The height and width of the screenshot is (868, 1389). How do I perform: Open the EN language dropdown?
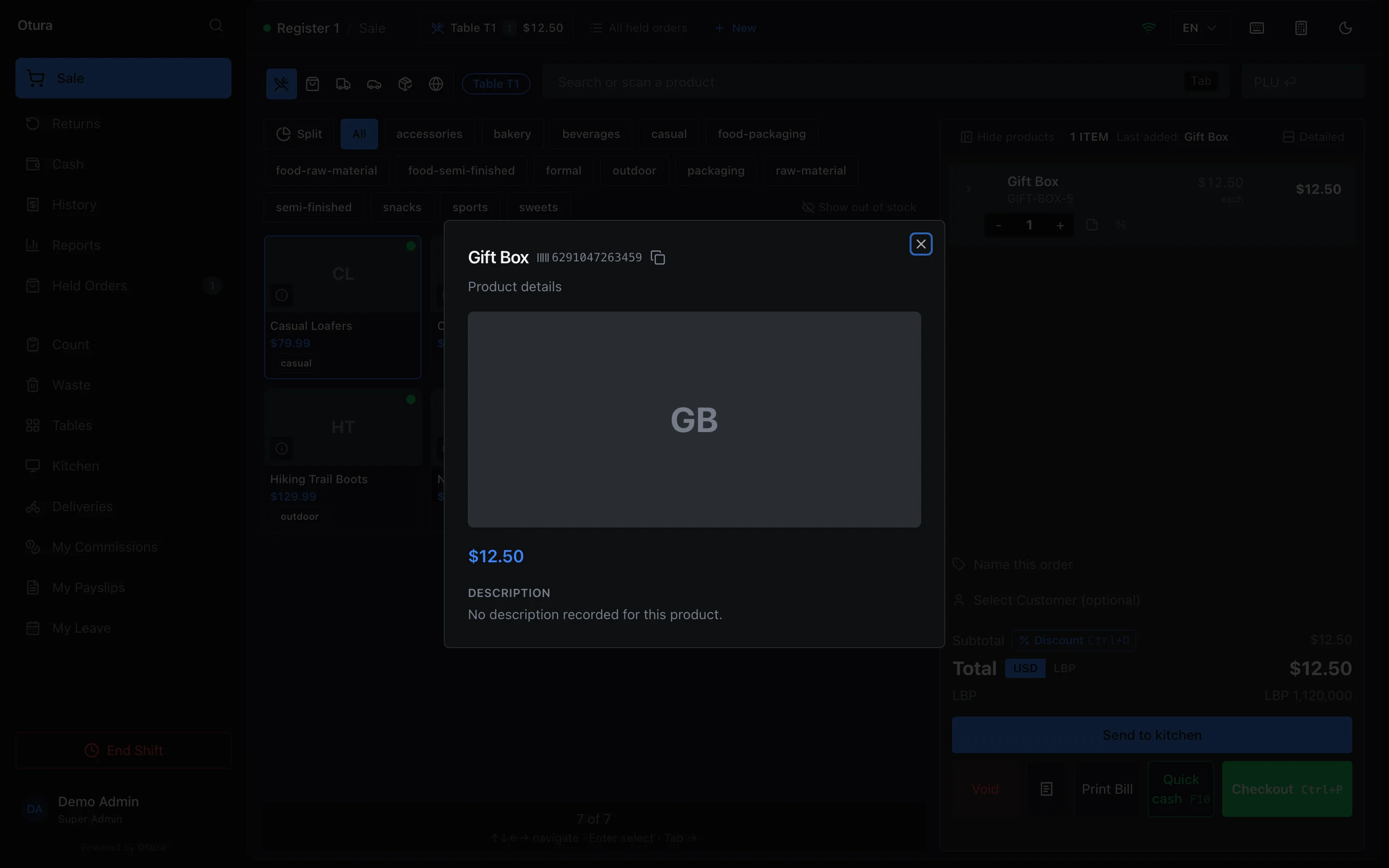[1200, 28]
